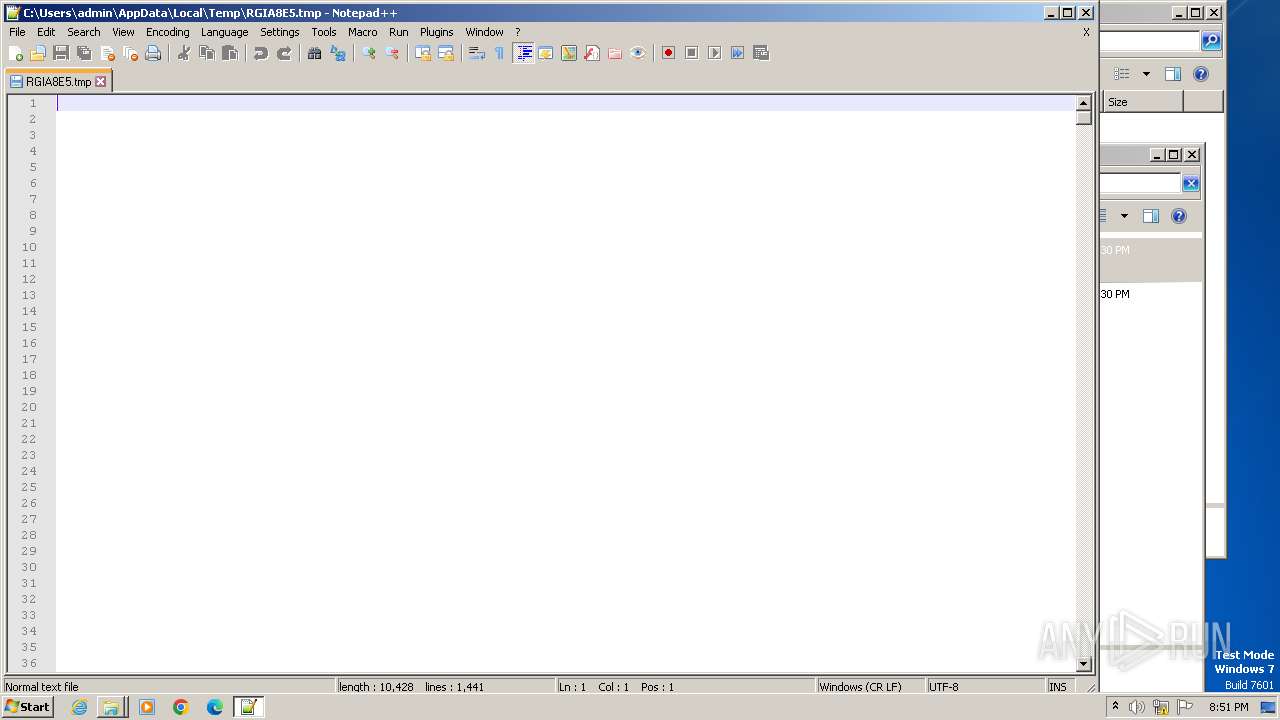Open the view options dropdown arrow in back Explorer window

1146,74
